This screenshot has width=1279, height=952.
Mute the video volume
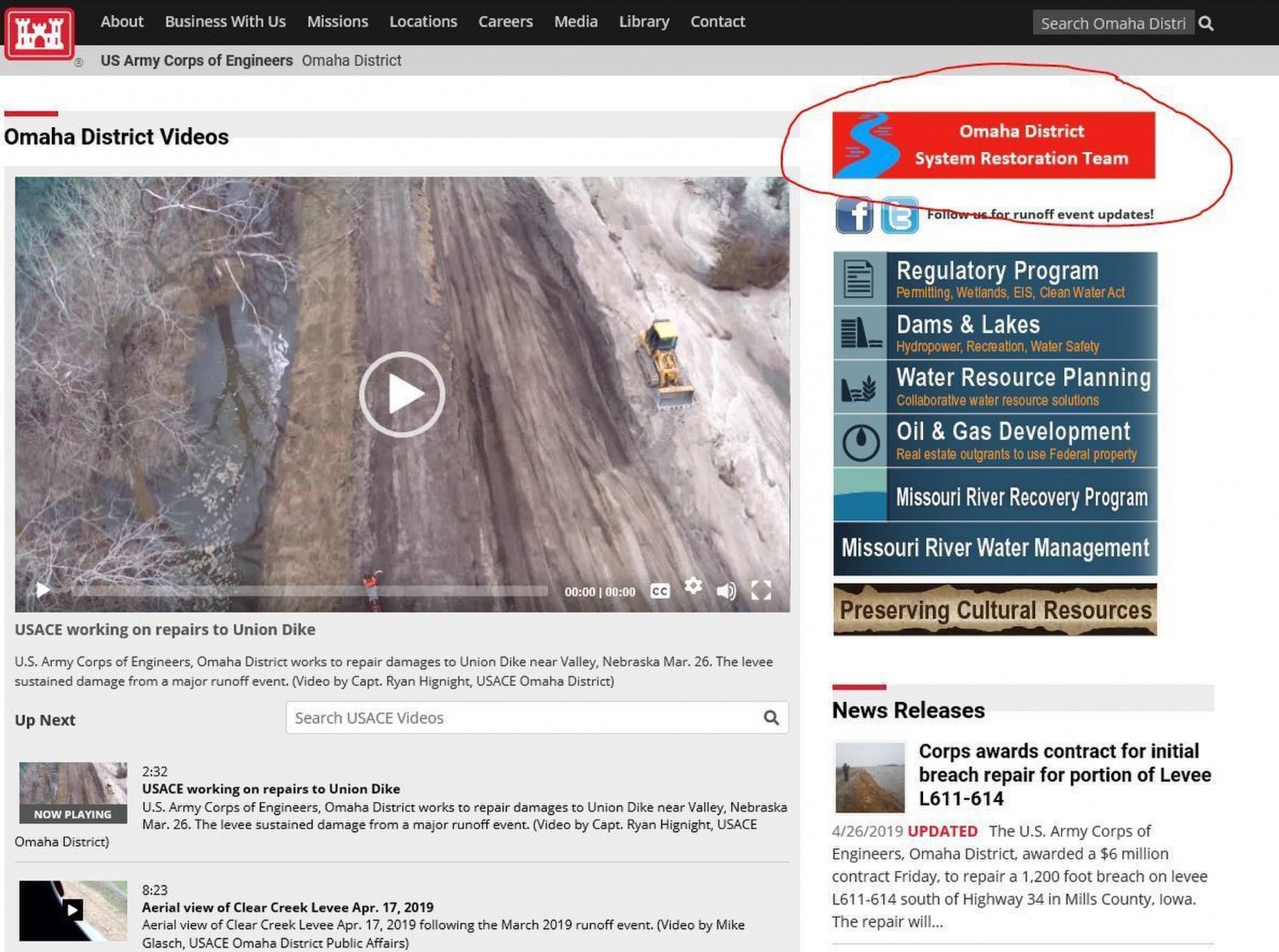pos(726,591)
